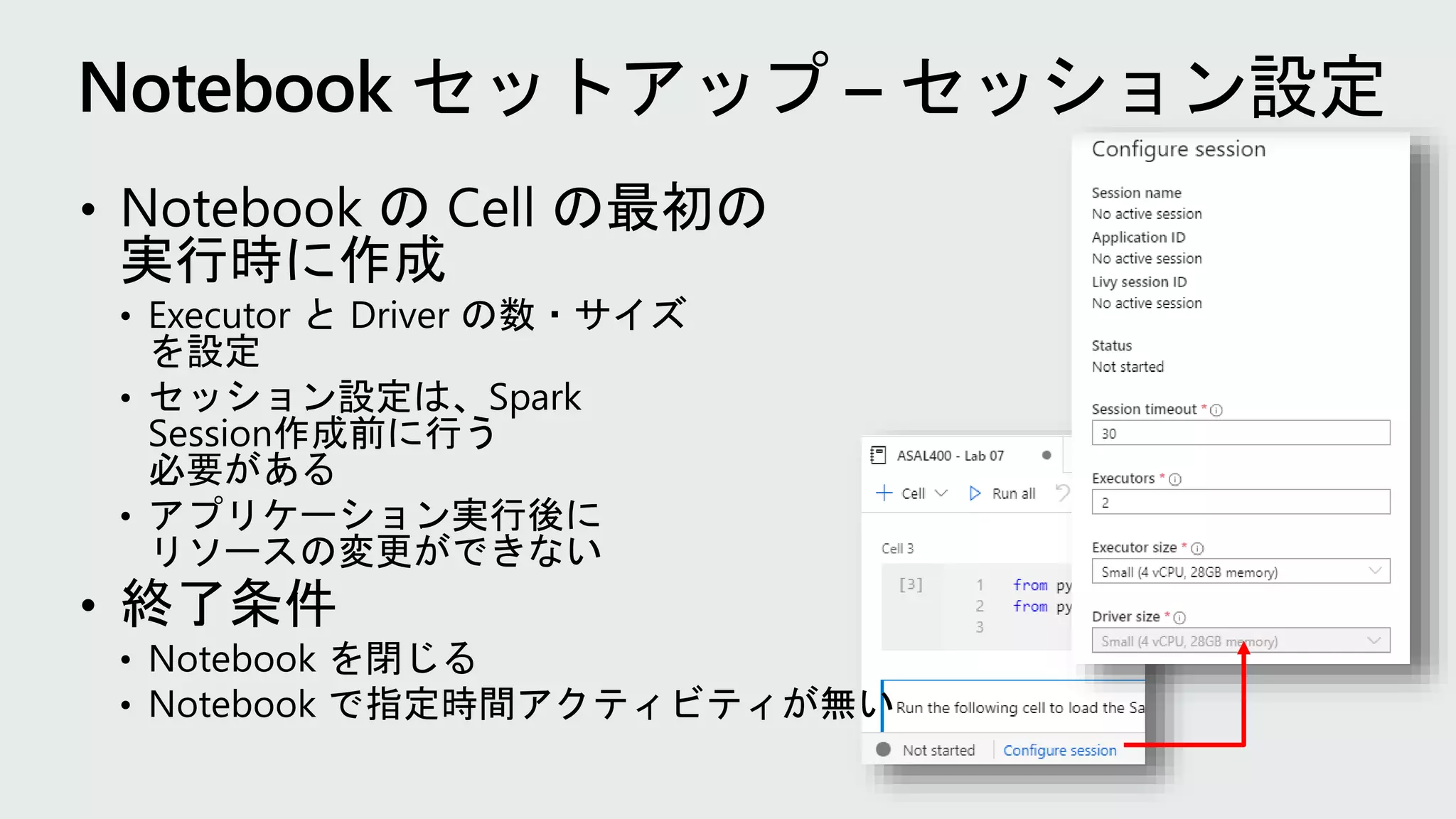Select the ASAL400 - Lab 07 tab
The width and height of the screenshot is (1456, 819).
click(962, 456)
